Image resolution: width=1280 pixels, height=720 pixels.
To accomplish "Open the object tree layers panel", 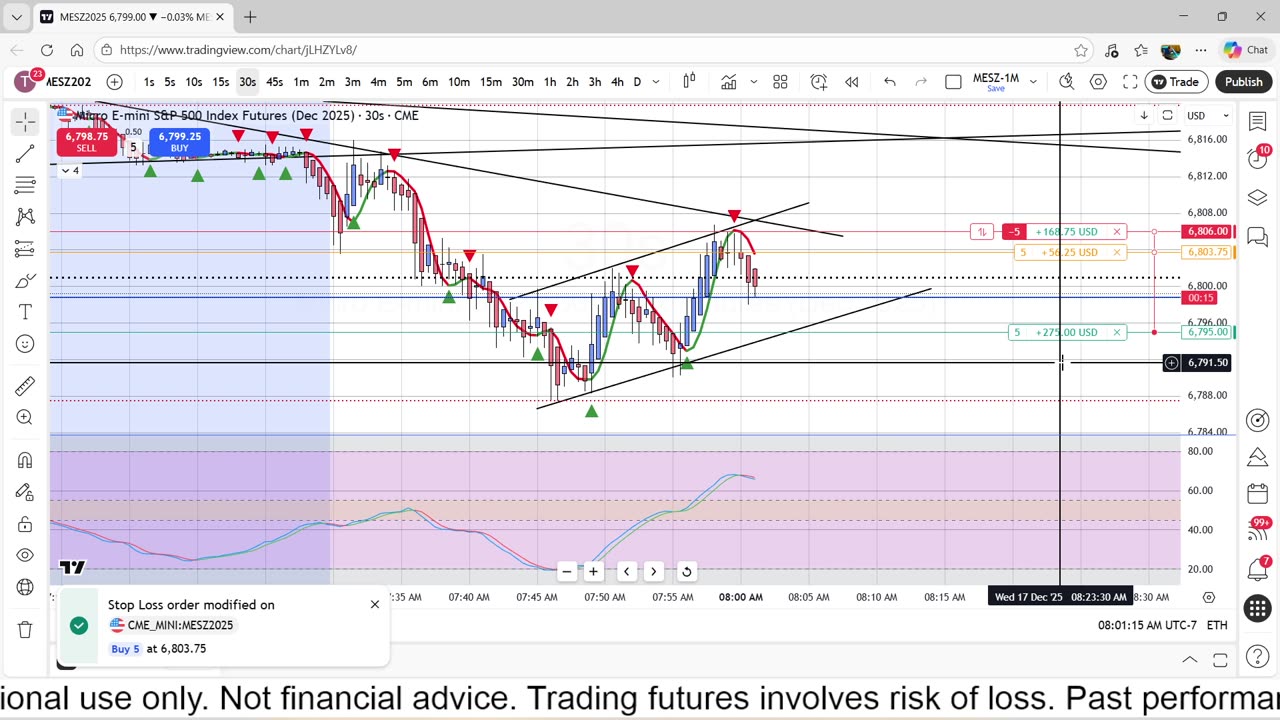I will 1257,197.
